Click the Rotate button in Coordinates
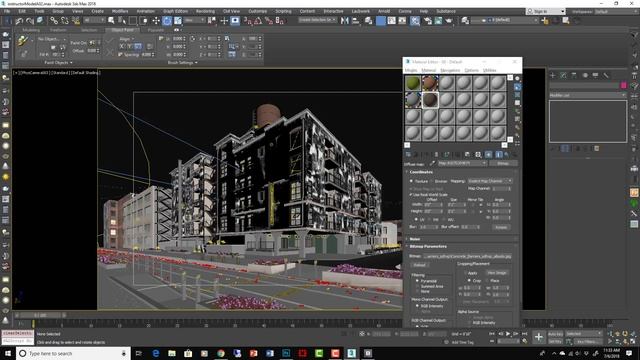 pyautogui.click(x=501, y=227)
